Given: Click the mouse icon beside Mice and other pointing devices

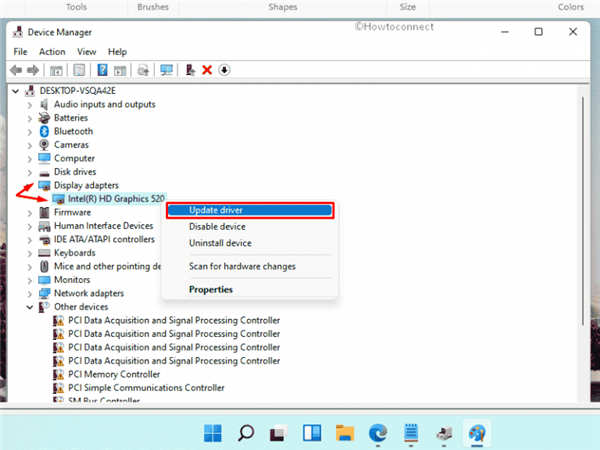Looking at the screenshot, I should [44, 266].
